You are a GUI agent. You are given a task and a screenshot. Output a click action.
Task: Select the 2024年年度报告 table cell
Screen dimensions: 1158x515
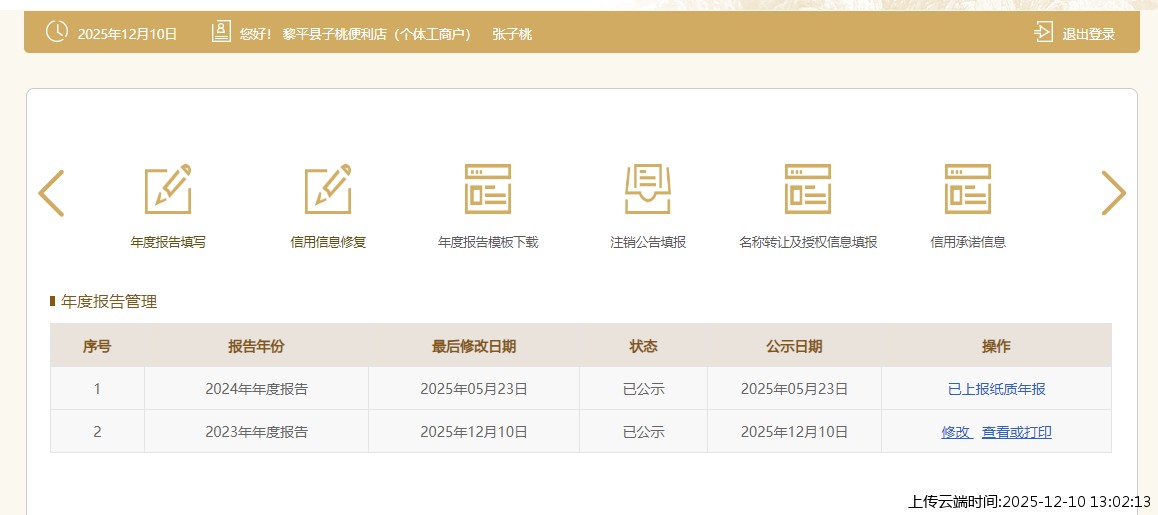click(x=256, y=389)
